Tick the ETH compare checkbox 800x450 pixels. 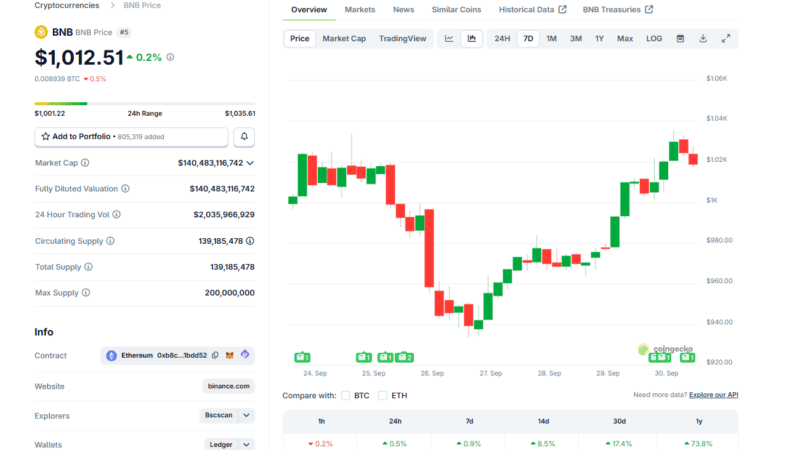coord(382,395)
